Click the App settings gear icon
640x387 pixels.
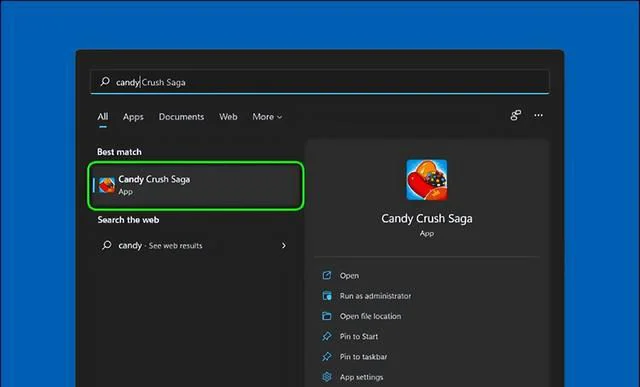coord(327,377)
